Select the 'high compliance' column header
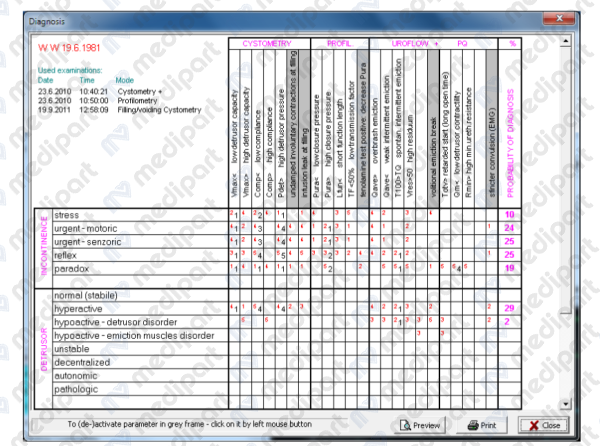Image resolution: width=600 pixels, height=446 pixels. tap(269, 129)
